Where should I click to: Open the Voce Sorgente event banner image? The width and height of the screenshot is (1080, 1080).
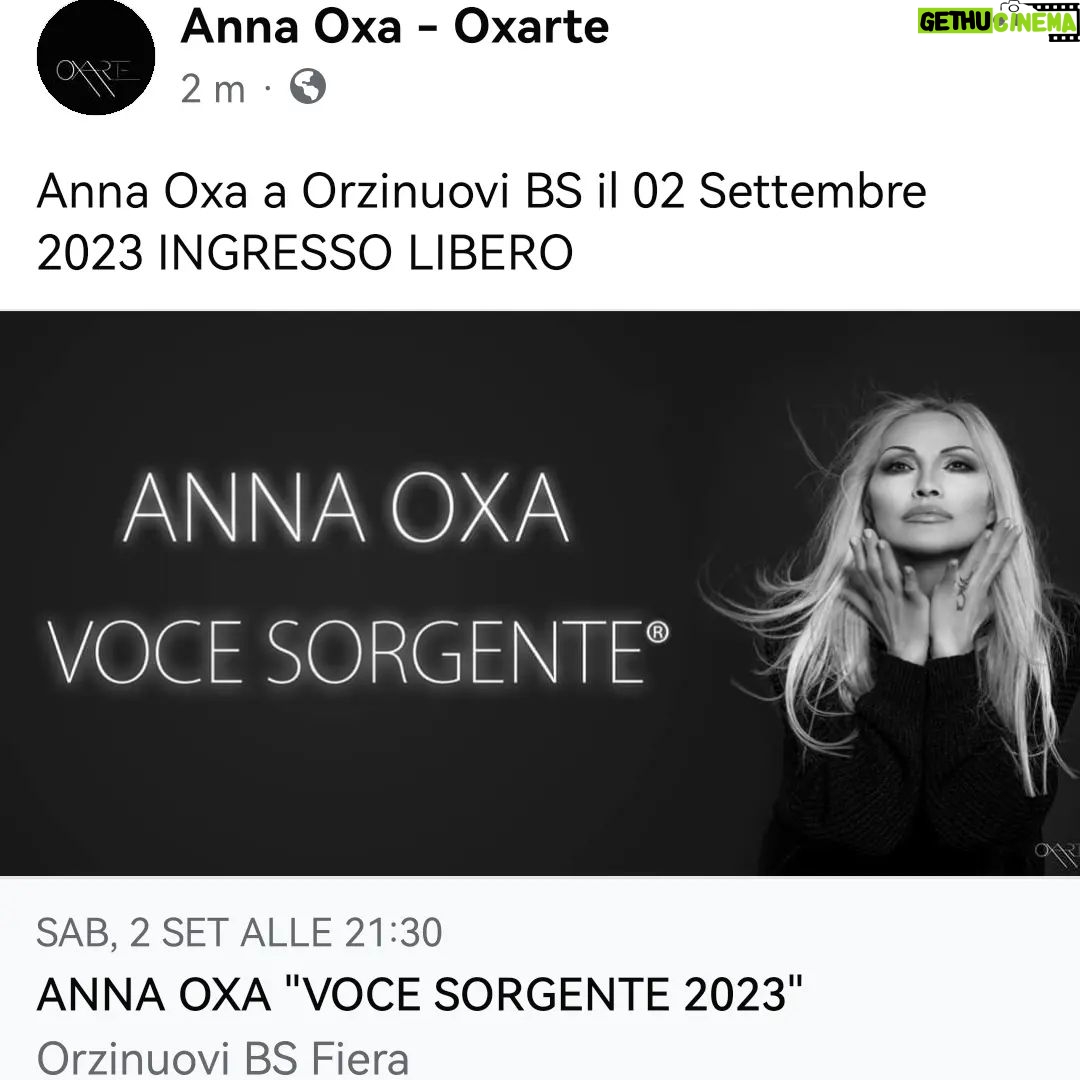point(540,594)
